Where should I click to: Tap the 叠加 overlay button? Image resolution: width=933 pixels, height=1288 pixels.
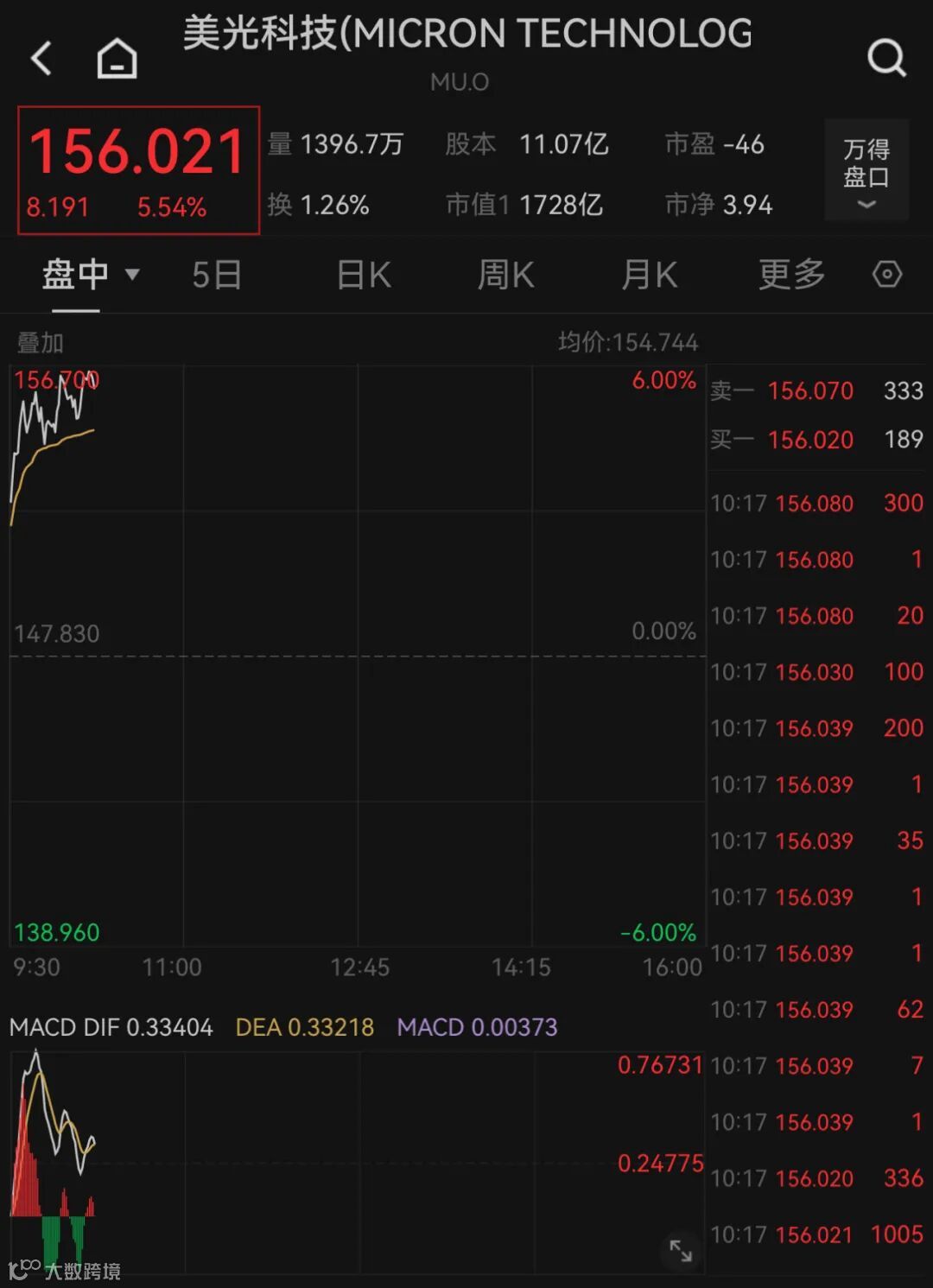(x=41, y=343)
